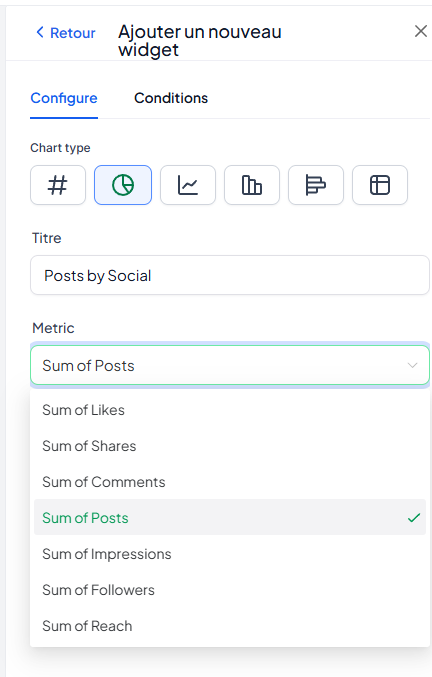Choose Sum of Shares option

230,446
